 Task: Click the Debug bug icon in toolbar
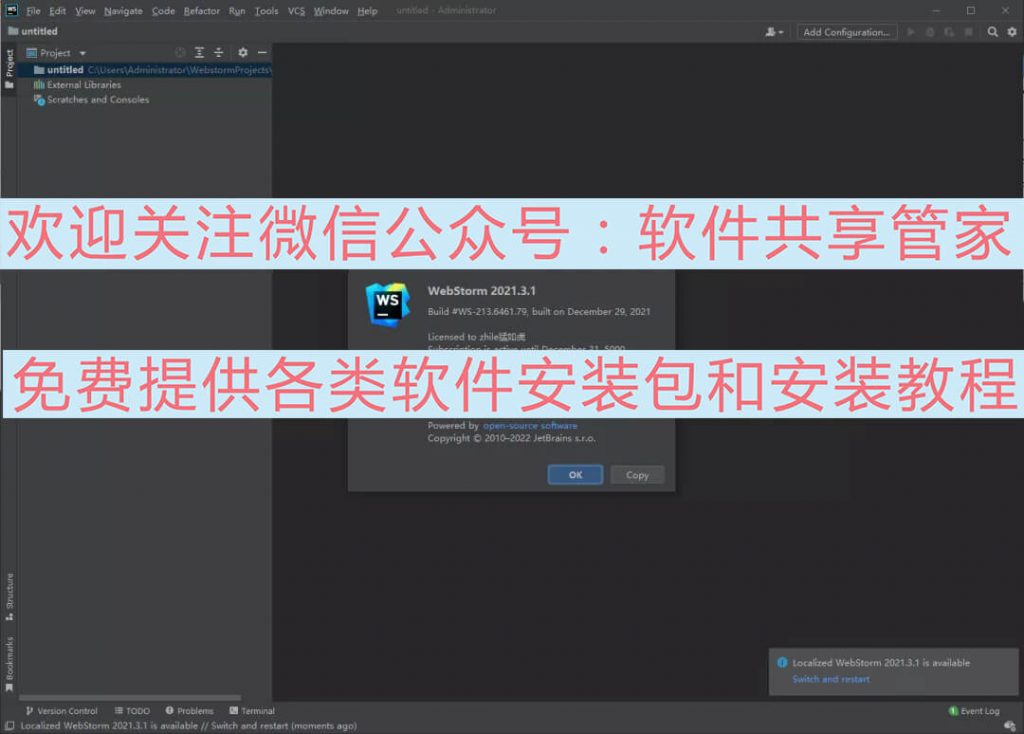tap(930, 32)
